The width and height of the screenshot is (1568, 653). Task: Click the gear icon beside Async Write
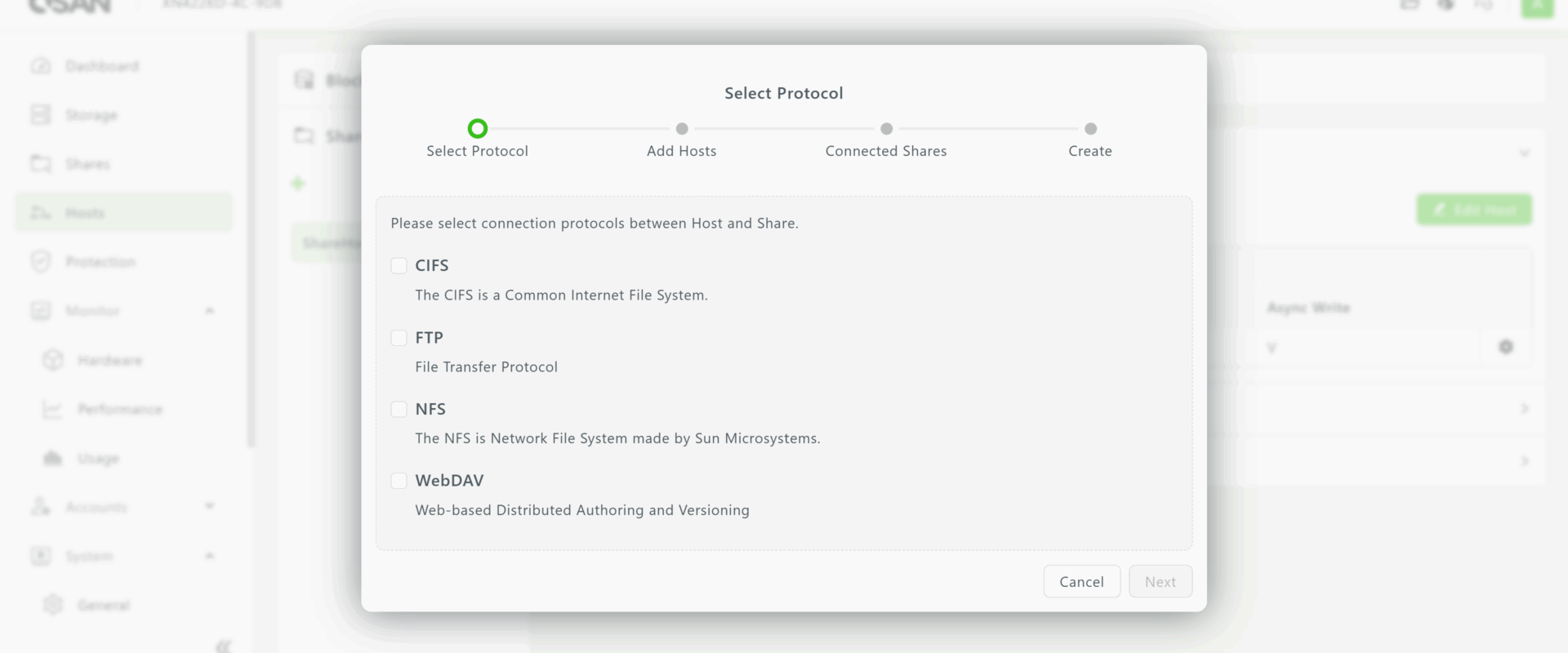(1506, 347)
